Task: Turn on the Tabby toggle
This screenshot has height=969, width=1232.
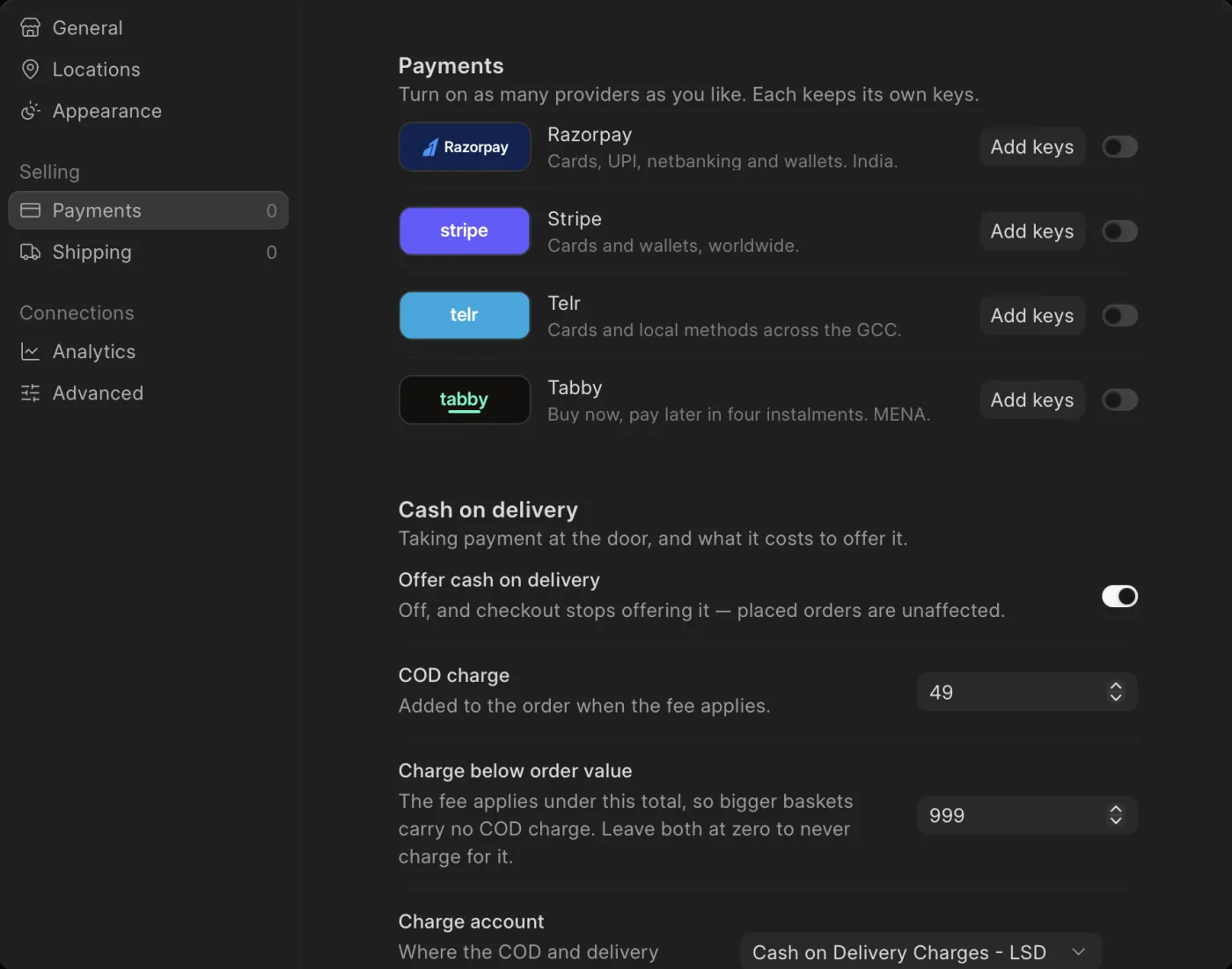Action: (1119, 400)
